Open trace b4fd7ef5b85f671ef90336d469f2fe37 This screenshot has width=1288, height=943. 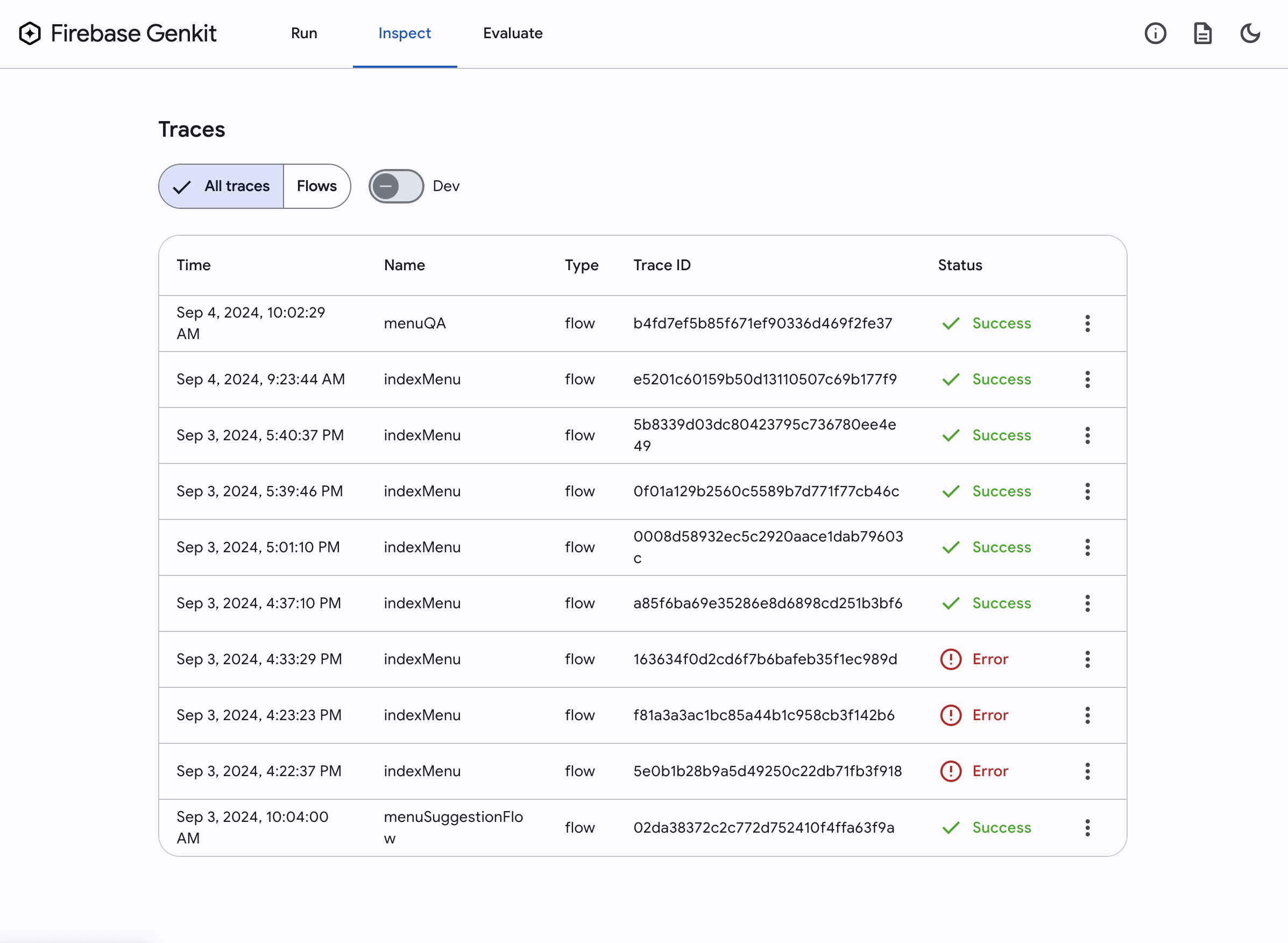pos(762,323)
